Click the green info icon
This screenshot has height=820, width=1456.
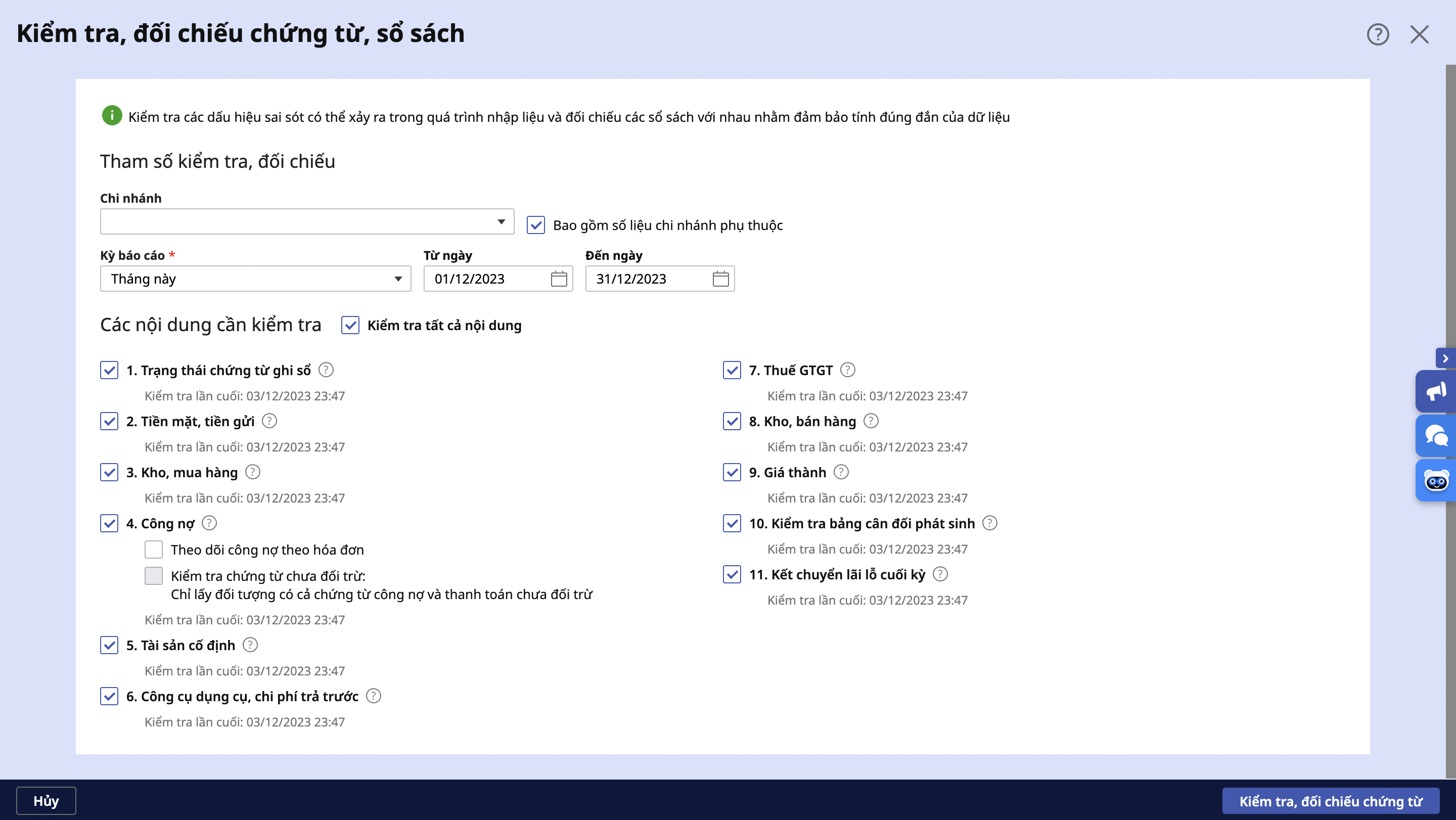click(112, 116)
